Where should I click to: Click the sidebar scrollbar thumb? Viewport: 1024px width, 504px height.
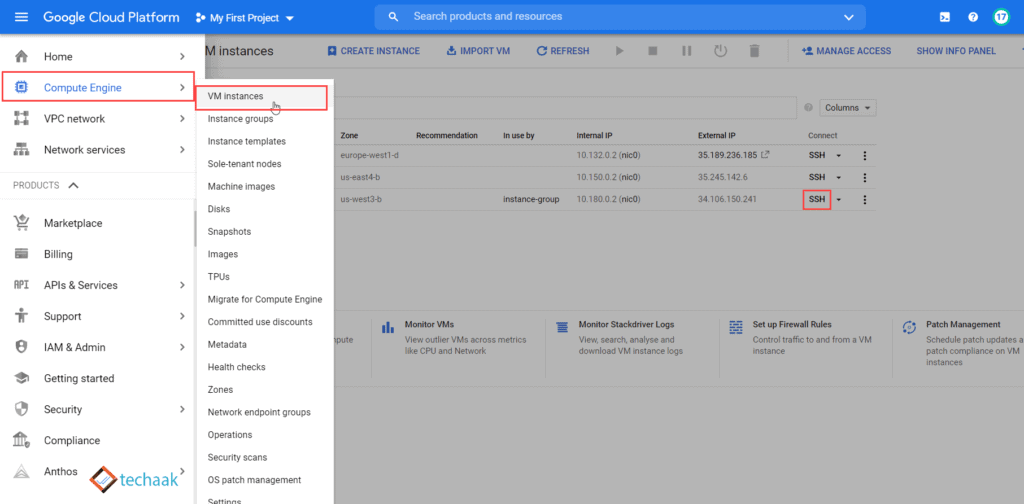tap(195, 228)
